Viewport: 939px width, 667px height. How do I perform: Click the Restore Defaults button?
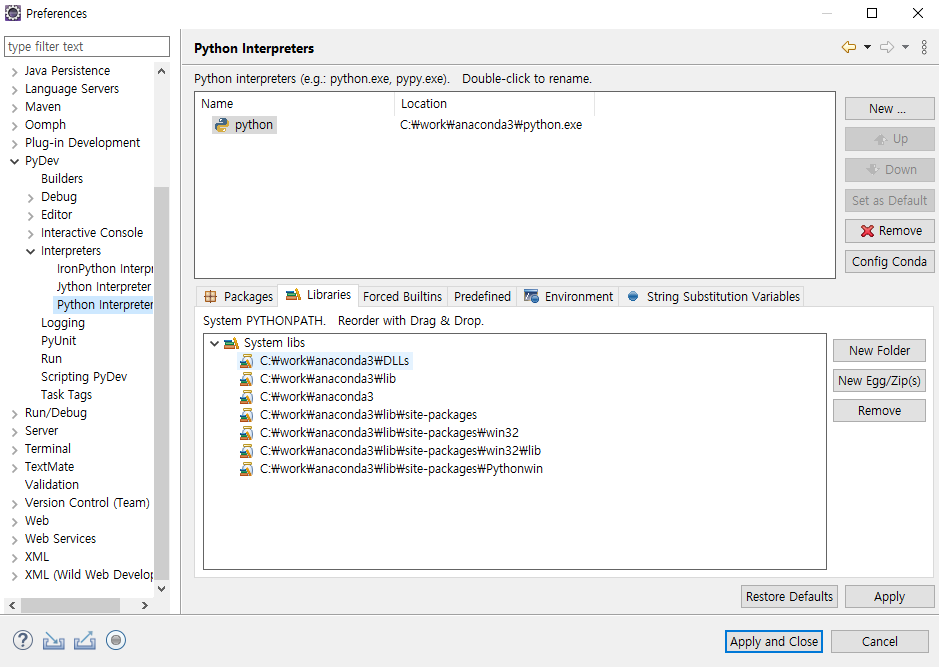(x=789, y=596)
